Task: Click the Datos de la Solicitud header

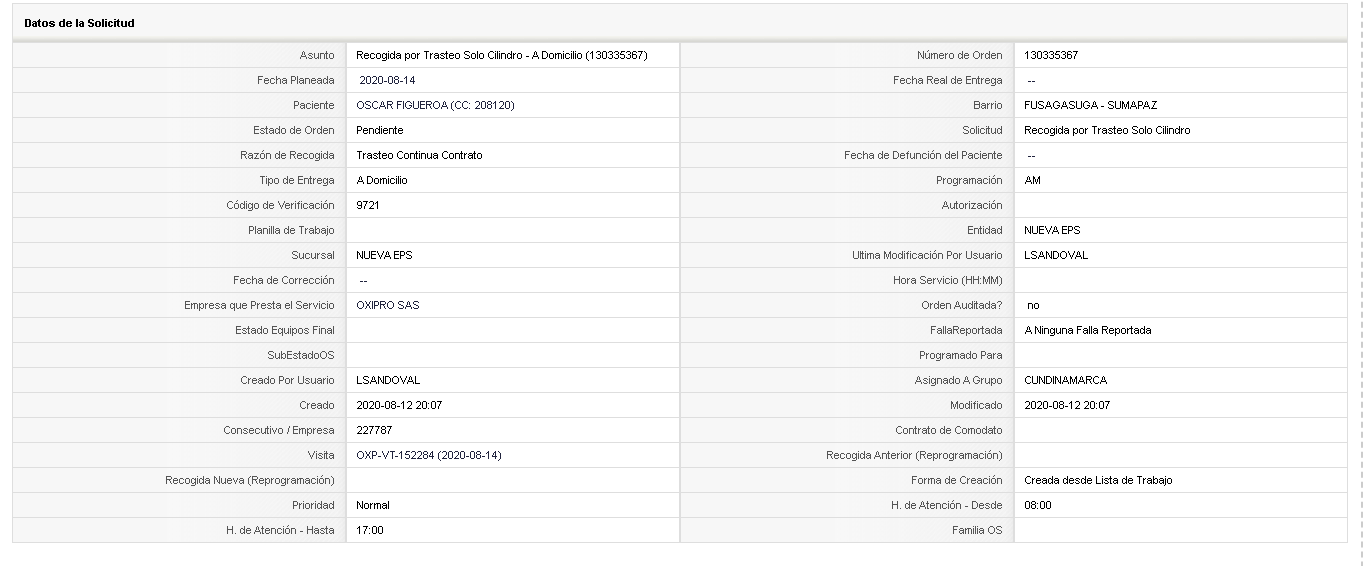Action: [80, 23]
